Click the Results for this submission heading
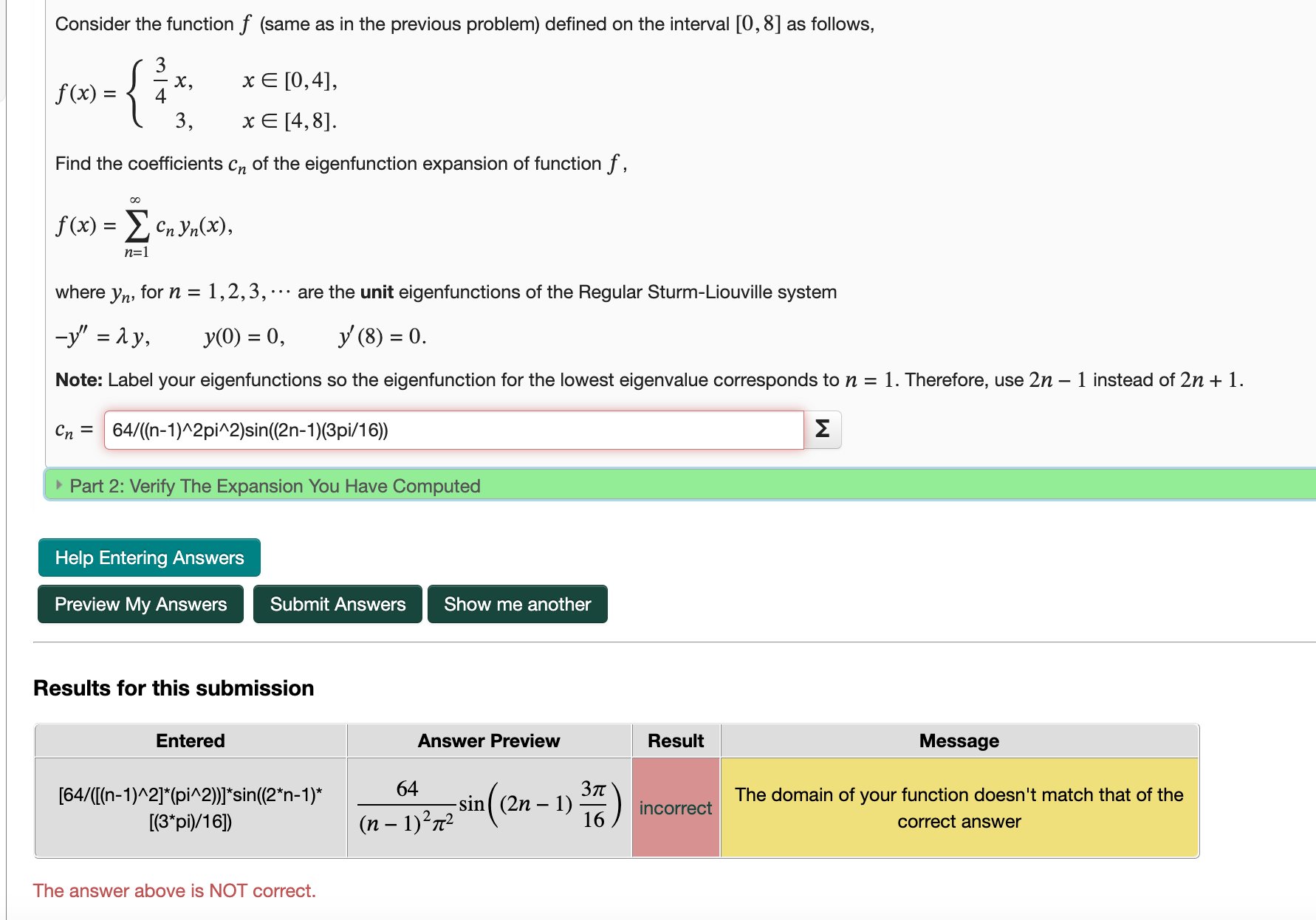Image resolution: width=1316 pixels, height=920 pixels. click(173, 687)
